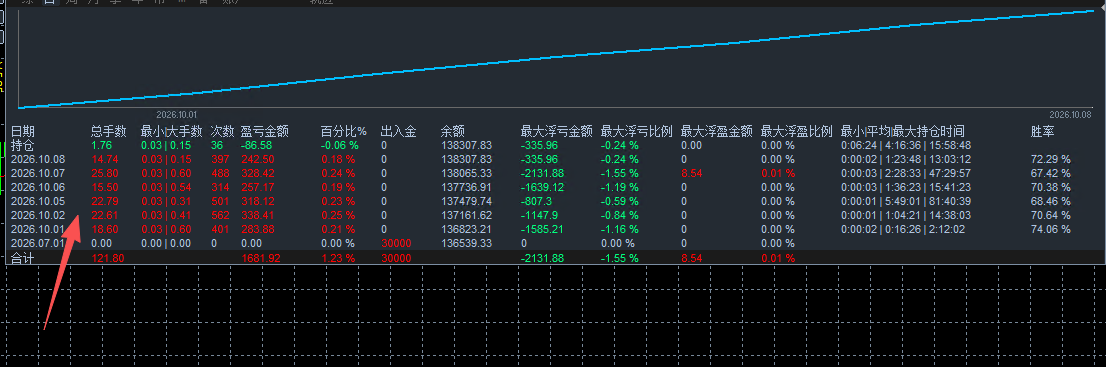Click the 日期 column header
The height and width of the screenshot is (367, 1106).
23,131
